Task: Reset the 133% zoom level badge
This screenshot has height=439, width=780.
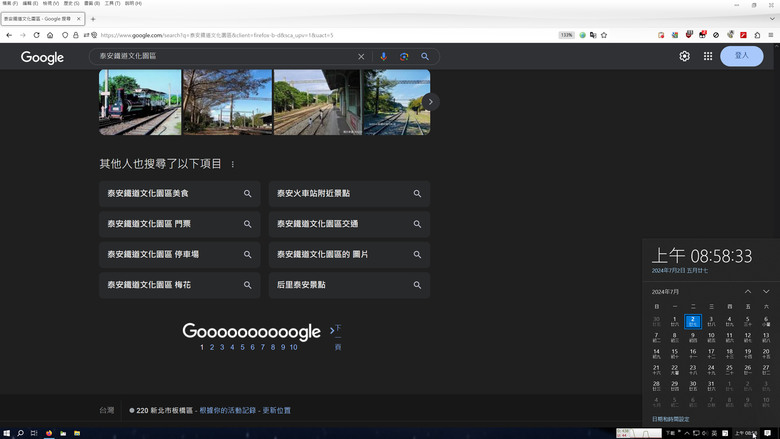Action: (566, 35)
